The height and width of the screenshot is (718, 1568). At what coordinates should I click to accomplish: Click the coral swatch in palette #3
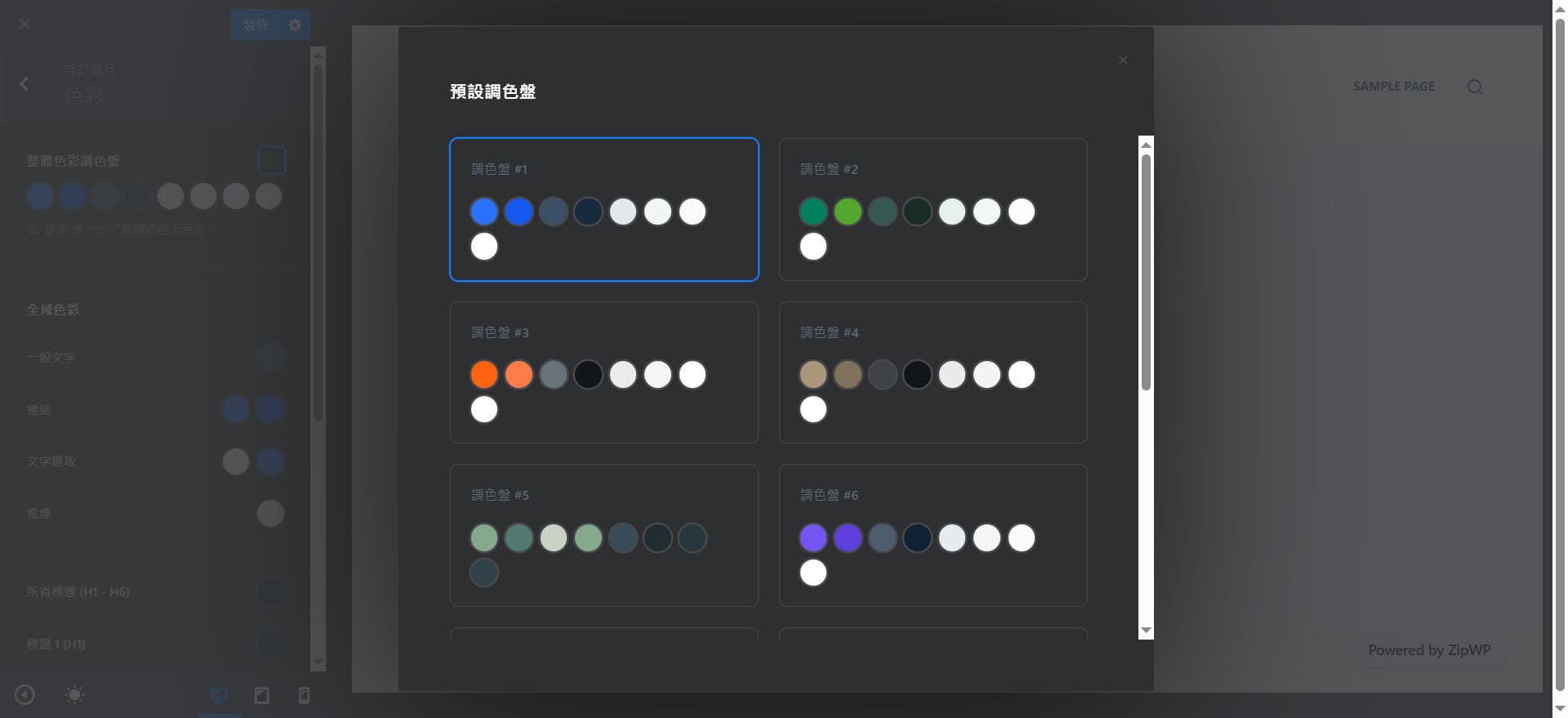tap(519, 375)
